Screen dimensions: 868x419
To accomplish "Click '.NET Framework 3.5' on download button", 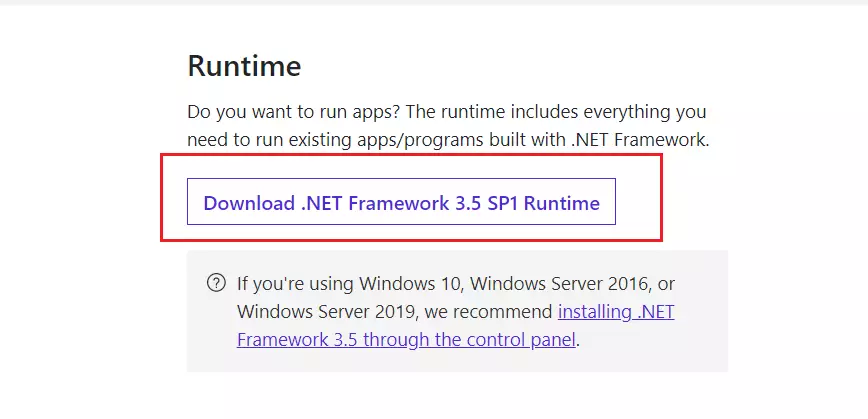I will point(391,203).
